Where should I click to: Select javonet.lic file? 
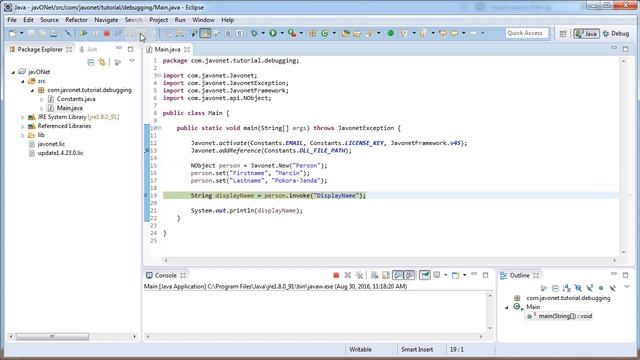pos(51,144)
